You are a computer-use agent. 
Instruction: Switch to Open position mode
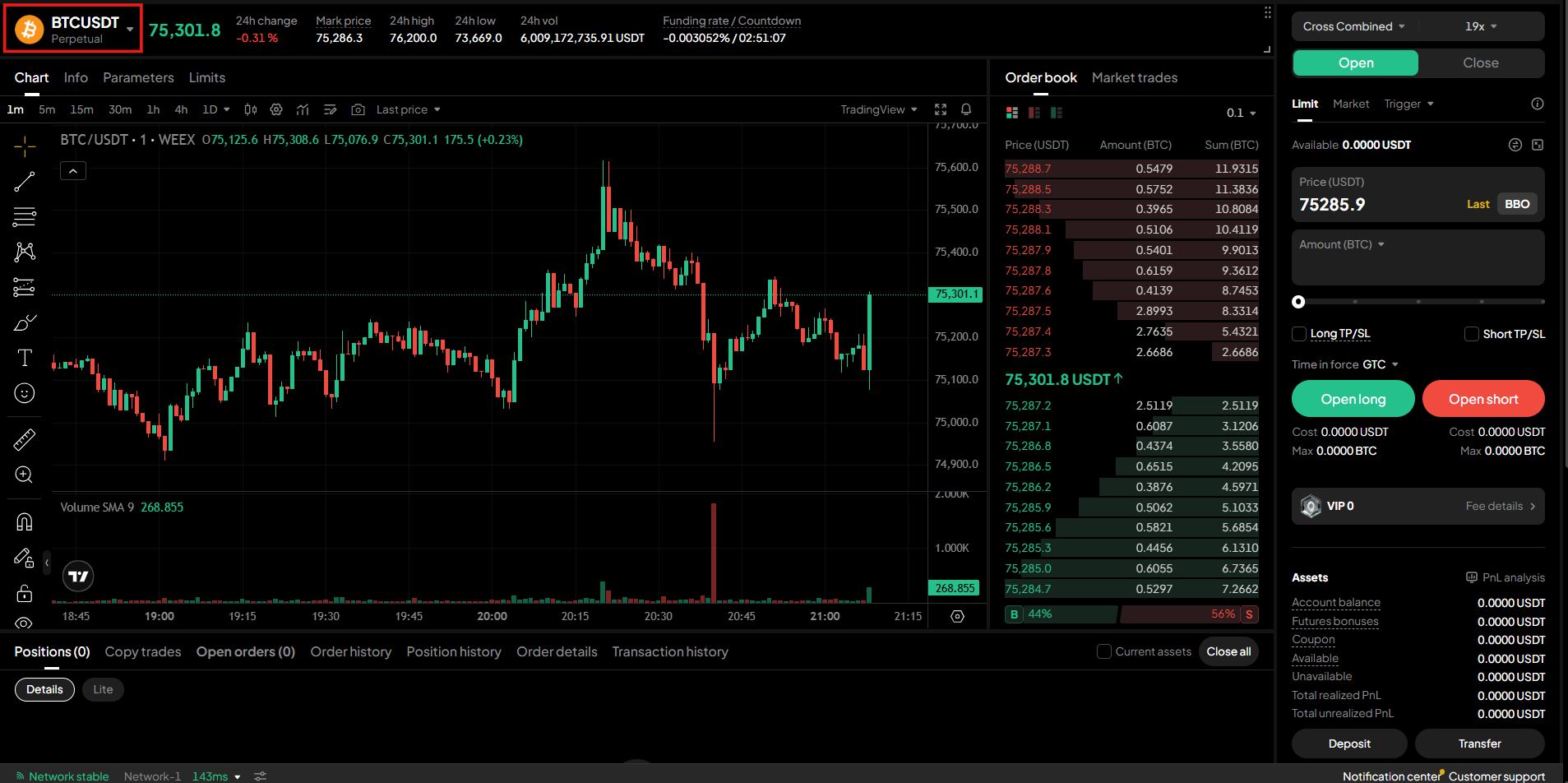[x=1356, y=63]
